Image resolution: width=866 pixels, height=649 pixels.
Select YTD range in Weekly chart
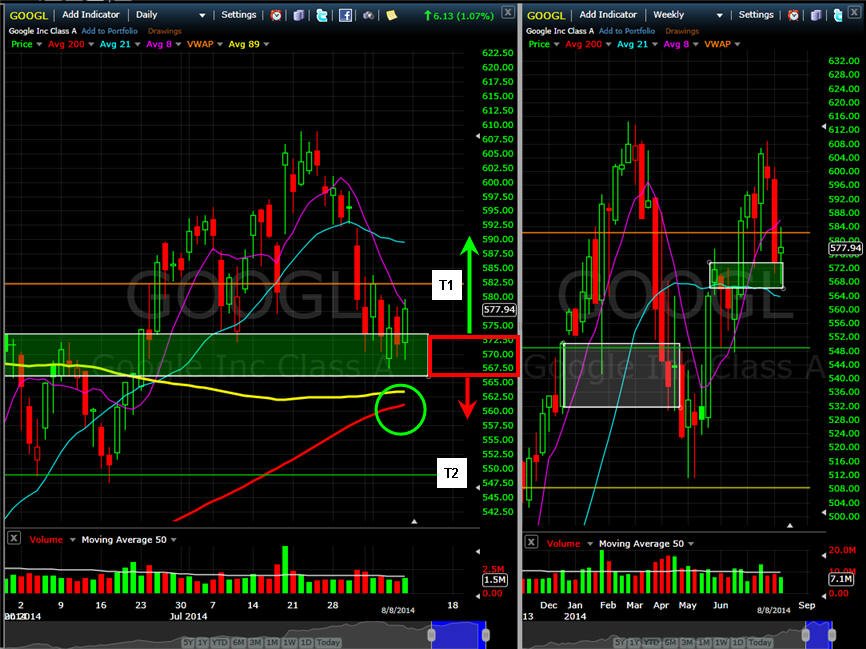(653, 643)
